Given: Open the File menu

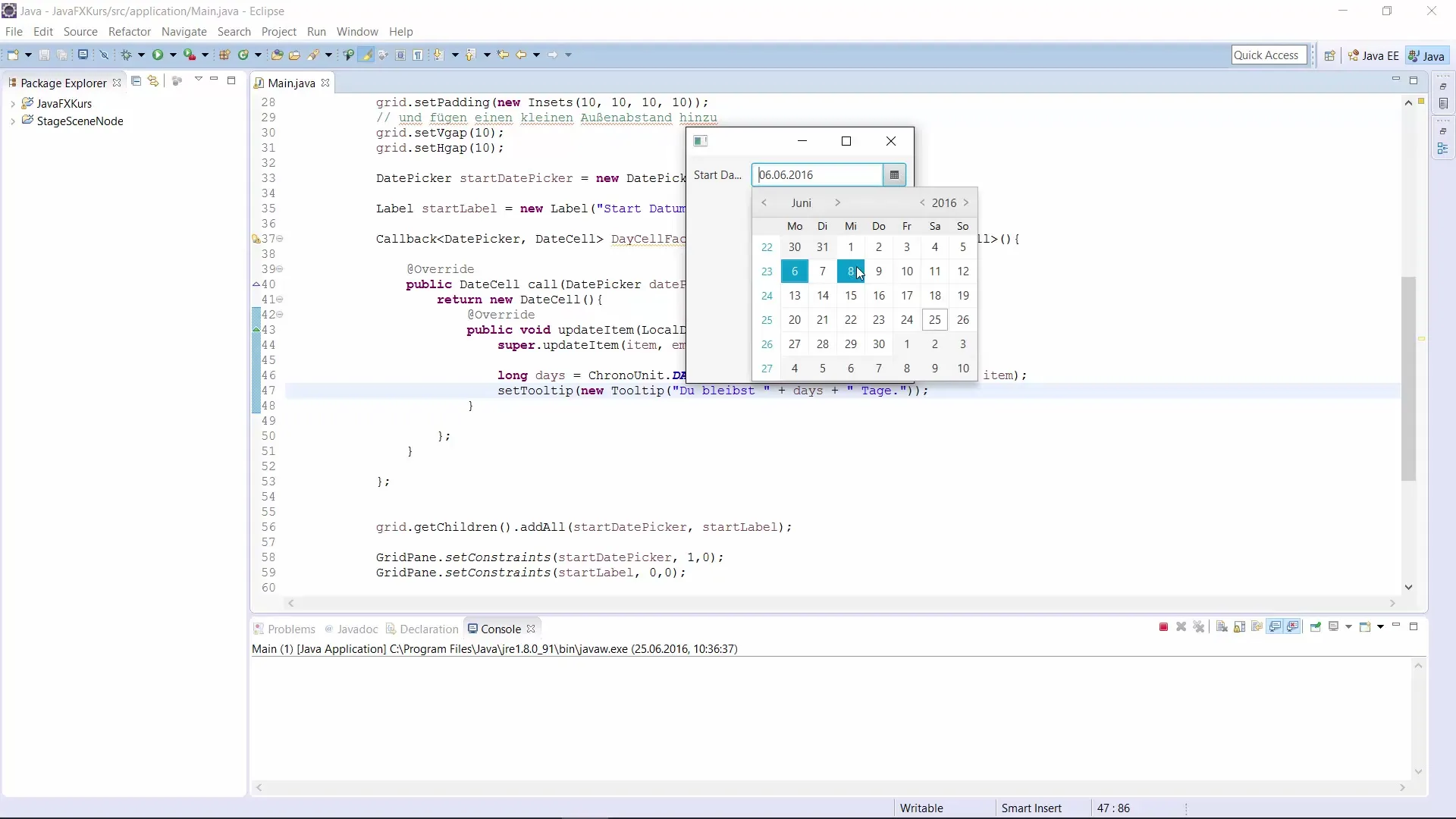Looking at the screenshot, I should coord(14,32).
